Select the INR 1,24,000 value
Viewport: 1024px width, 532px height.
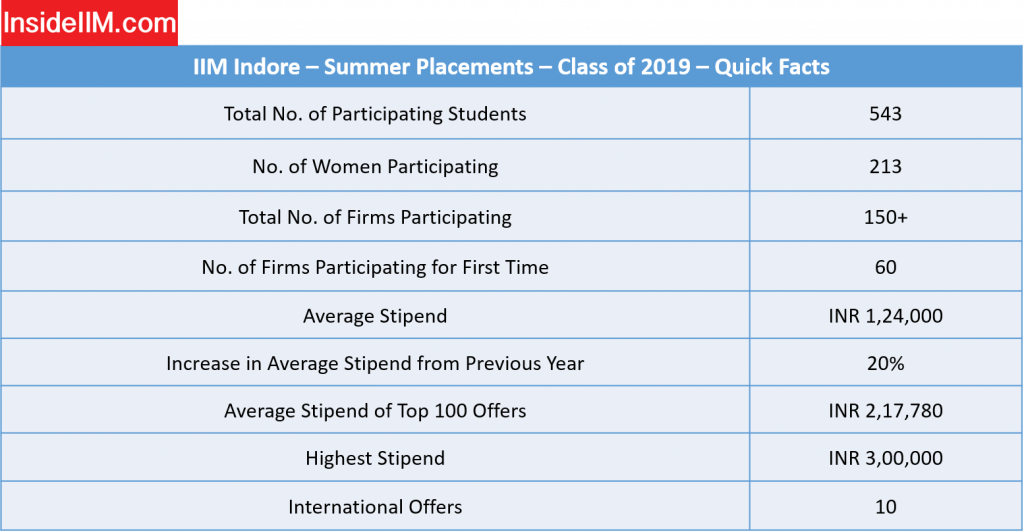click(886, 316)
